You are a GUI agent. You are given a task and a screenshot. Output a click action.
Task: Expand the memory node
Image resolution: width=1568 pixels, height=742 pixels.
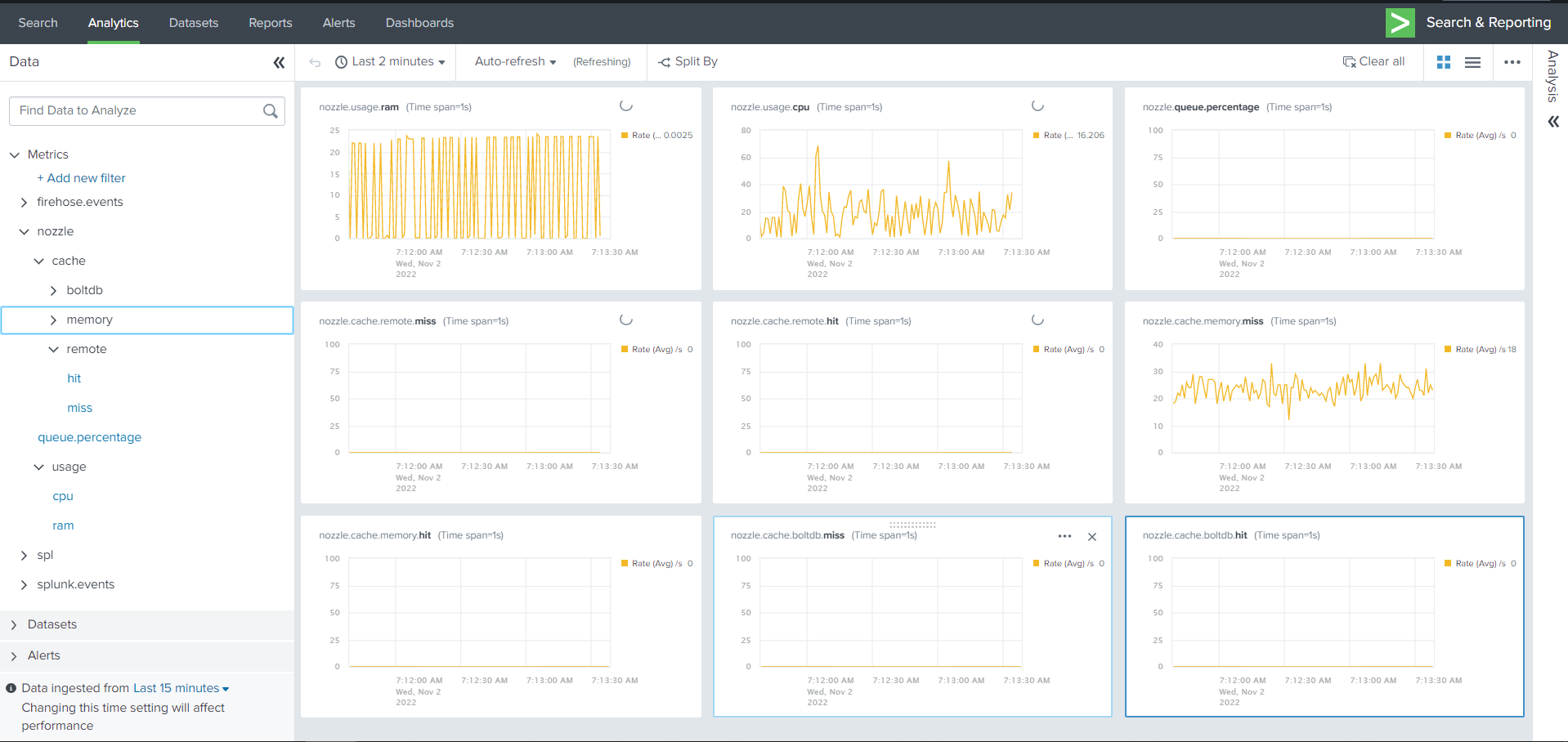pos(53,320)
